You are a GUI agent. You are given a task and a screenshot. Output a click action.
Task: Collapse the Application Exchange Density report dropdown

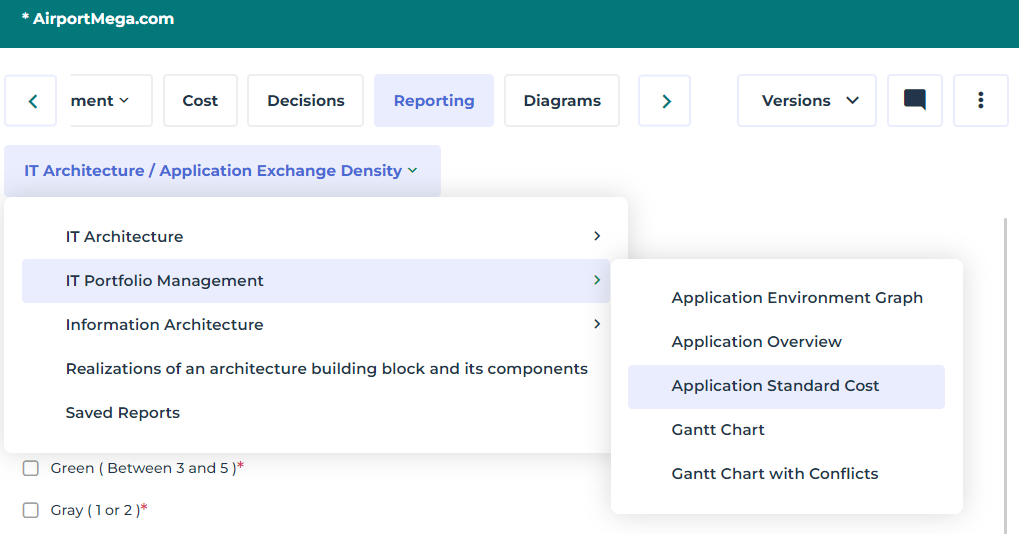pyautogui.click(x=221, y=171)
